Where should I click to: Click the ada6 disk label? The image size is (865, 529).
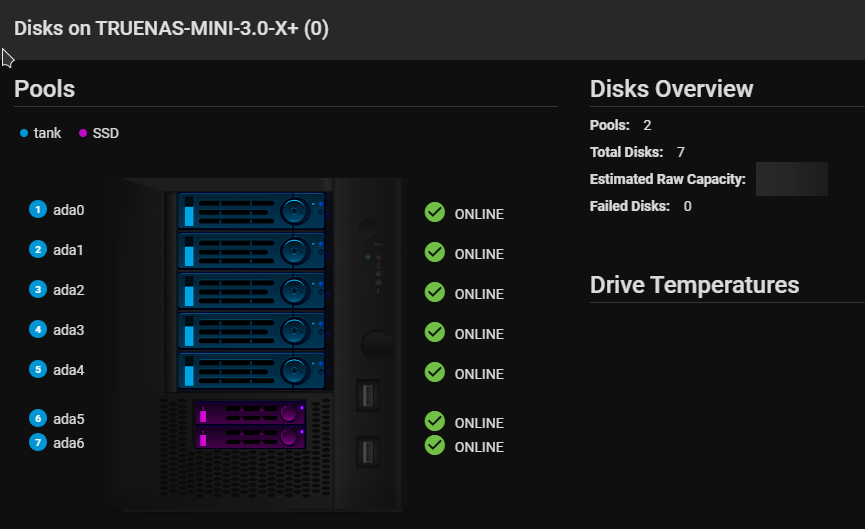point(68,442)
